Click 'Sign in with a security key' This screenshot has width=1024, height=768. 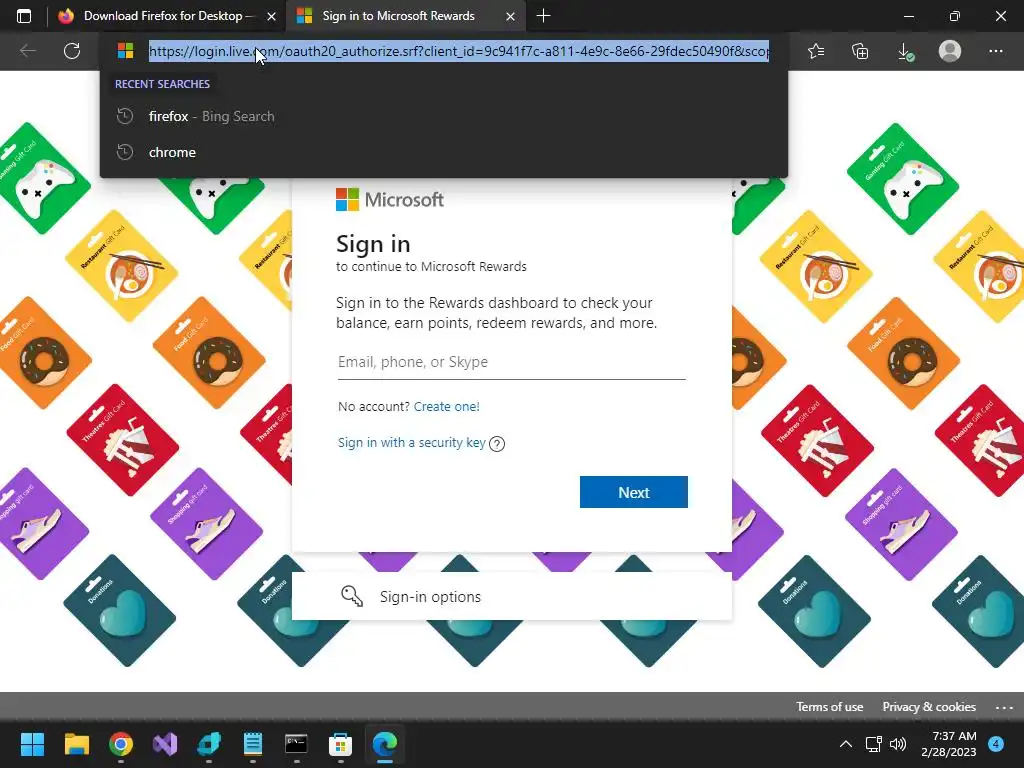pyautogui.click(x=411, y=443)
